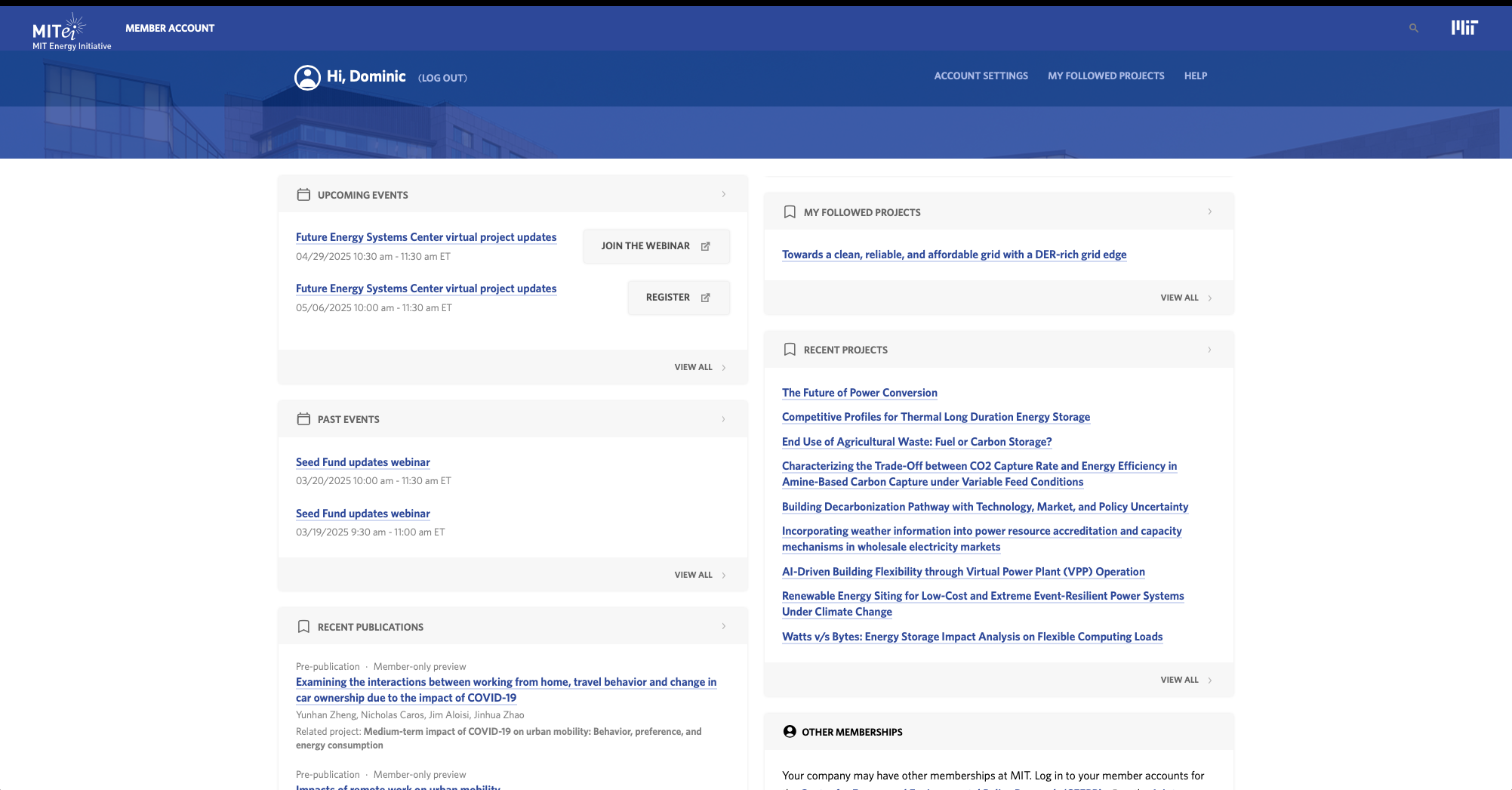This screenshot has height=790, width=1512.
Task: Click 'Hi, Dominic' greeting text
Action: pos(366,76)
